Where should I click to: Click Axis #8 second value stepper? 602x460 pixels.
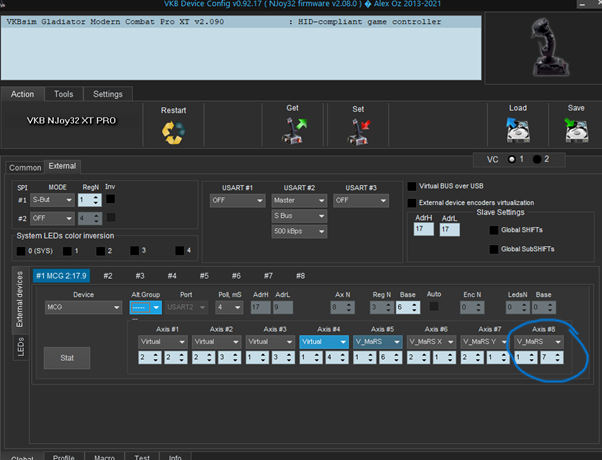coord(552,357)
